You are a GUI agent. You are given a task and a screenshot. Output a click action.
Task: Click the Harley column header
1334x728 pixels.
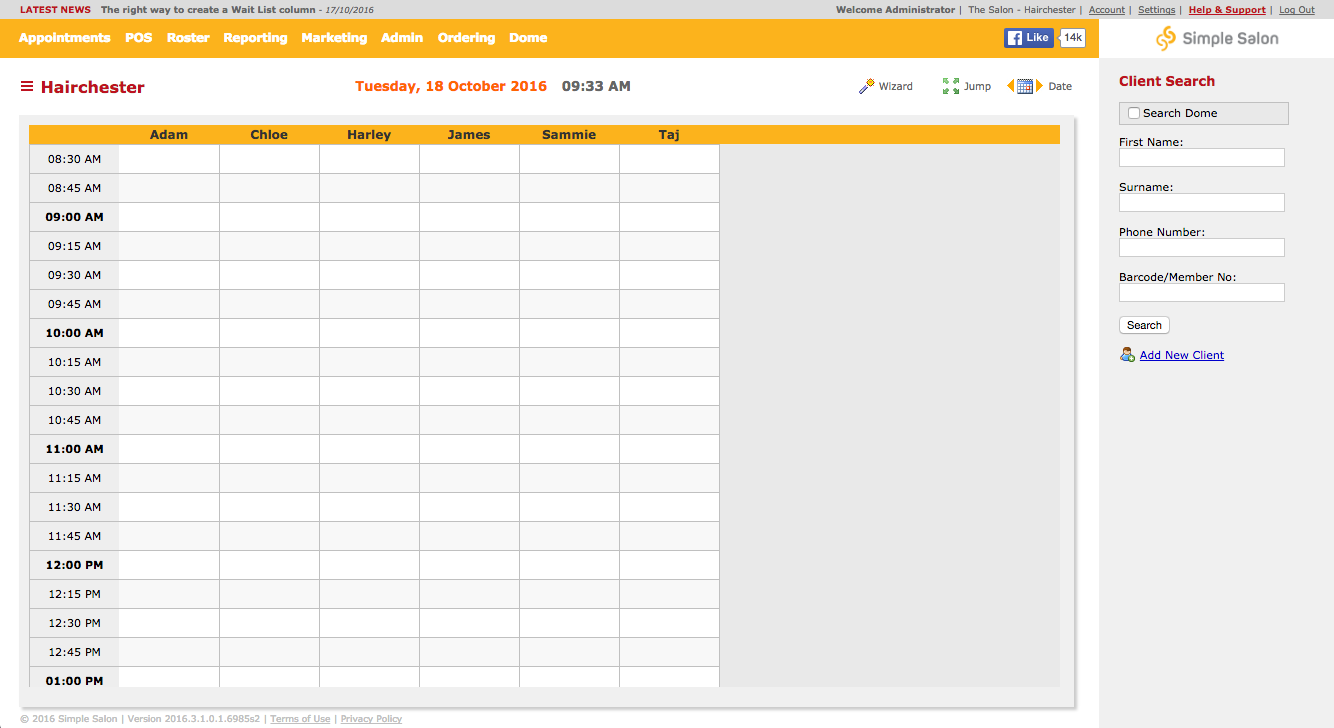click(369, 135)
